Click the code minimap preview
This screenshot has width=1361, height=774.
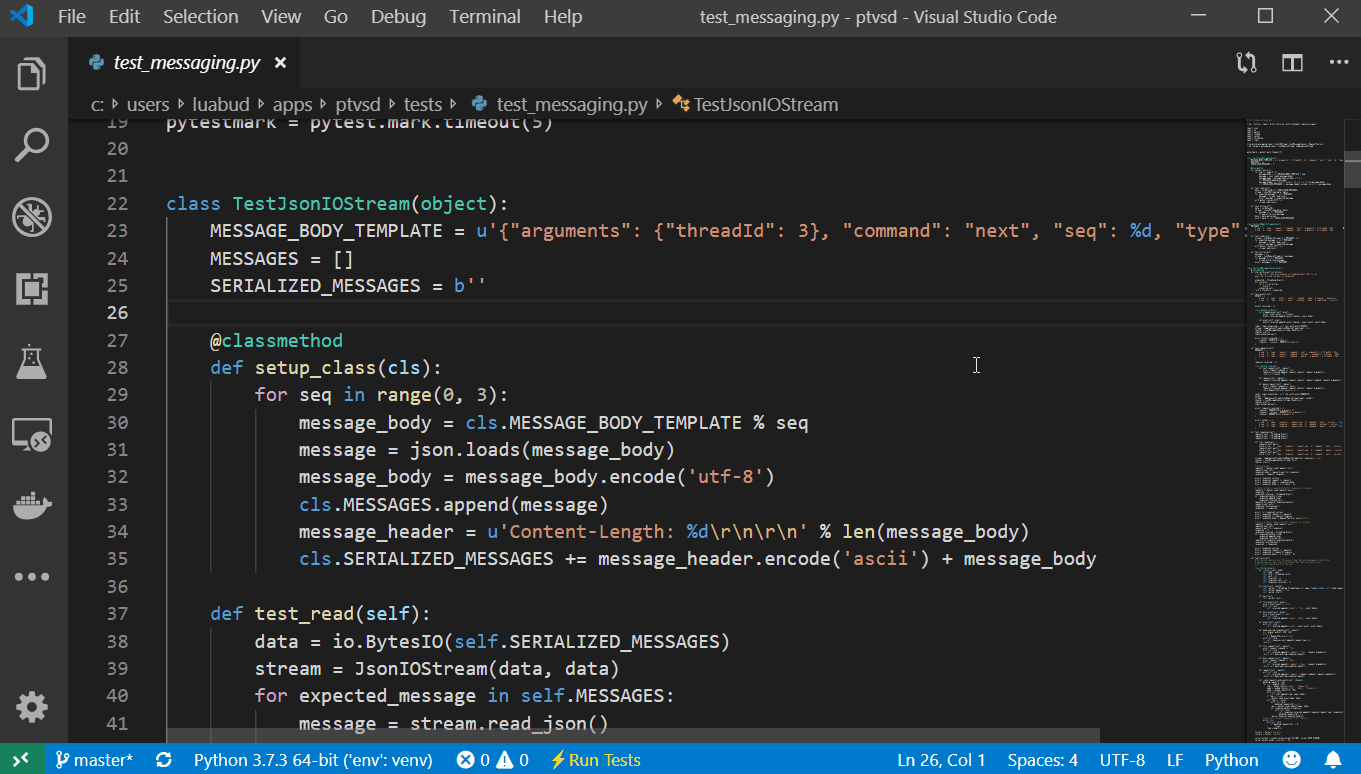[1294, 430]
